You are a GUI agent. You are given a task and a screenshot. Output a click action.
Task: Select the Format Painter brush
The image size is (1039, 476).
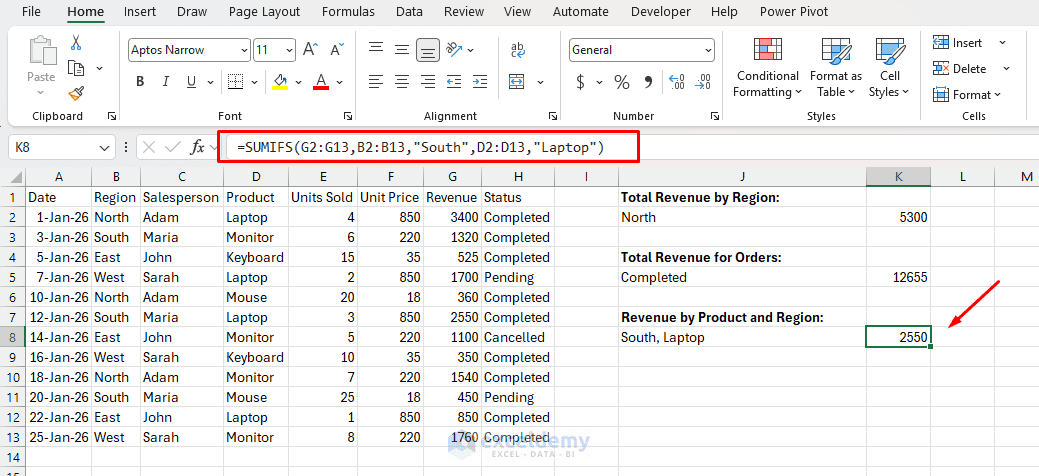coord(76,93)
